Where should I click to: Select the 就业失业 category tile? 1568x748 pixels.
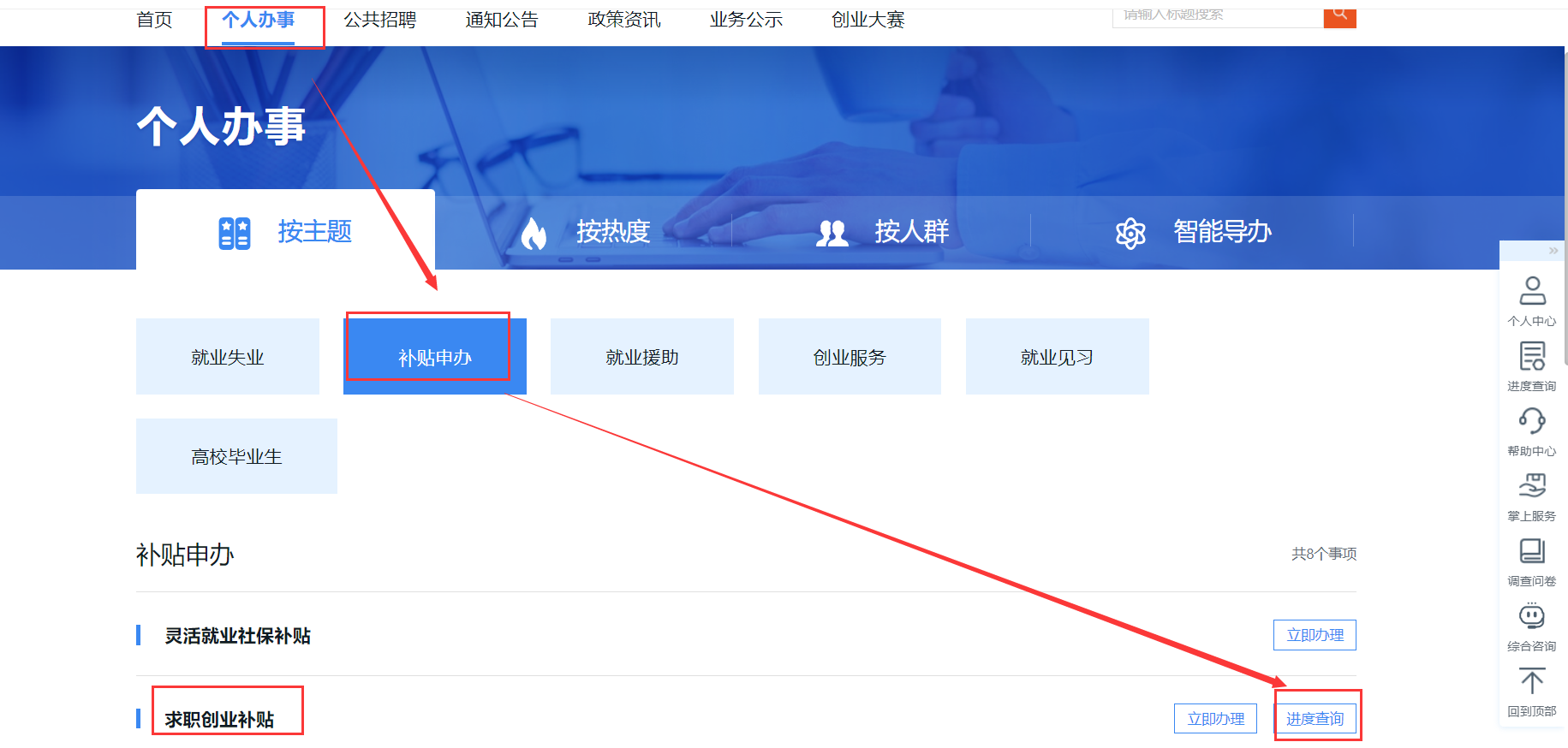pos(227,357)
